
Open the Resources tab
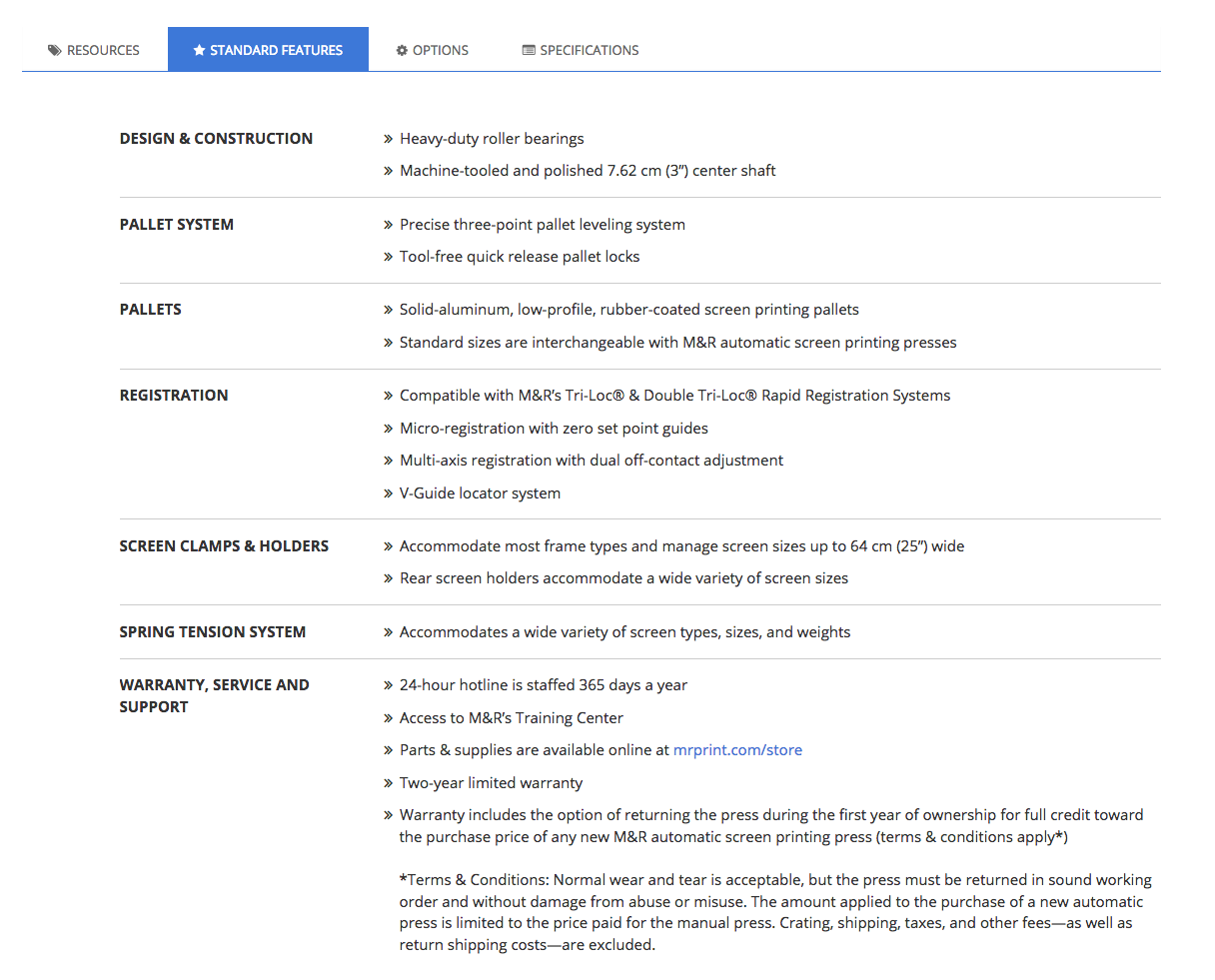tap(94, 50)
